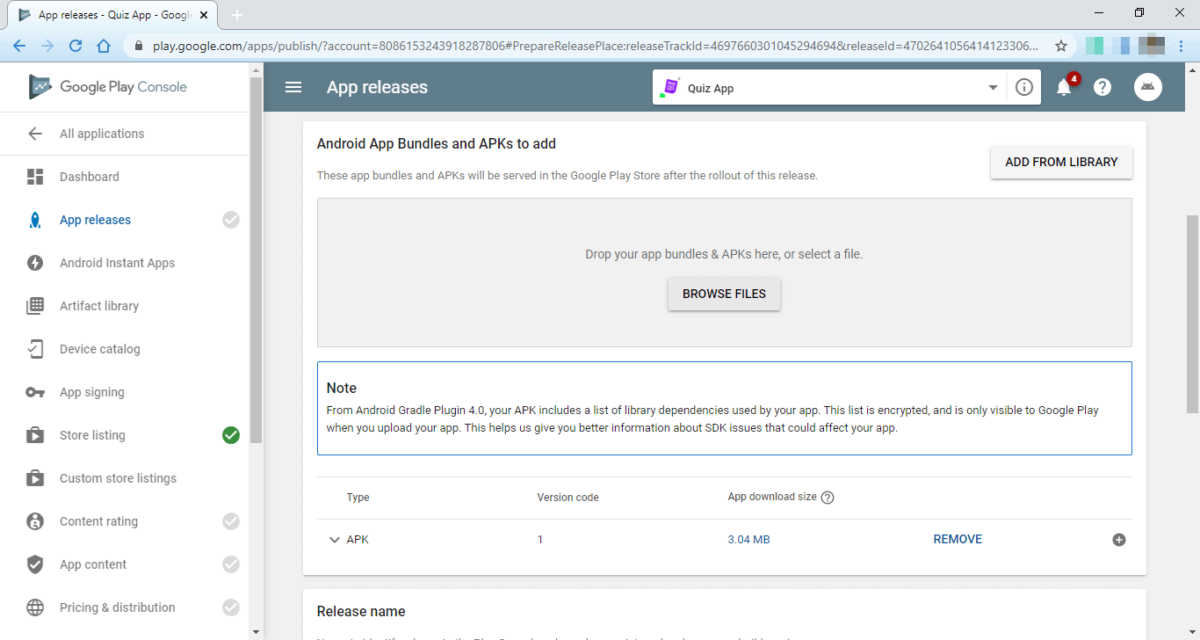Expand the APK row chevron

[334, 540]
